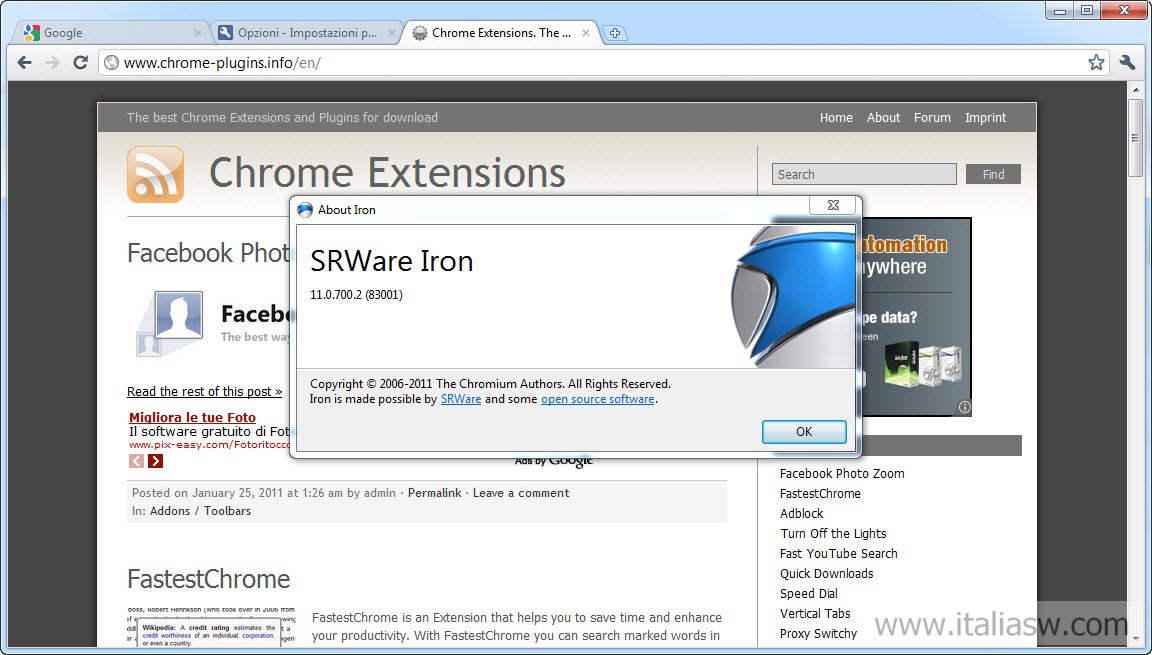Open the About page from site navigation
The width and height of the screenshot is (1152, 655).
coord(883,117)
